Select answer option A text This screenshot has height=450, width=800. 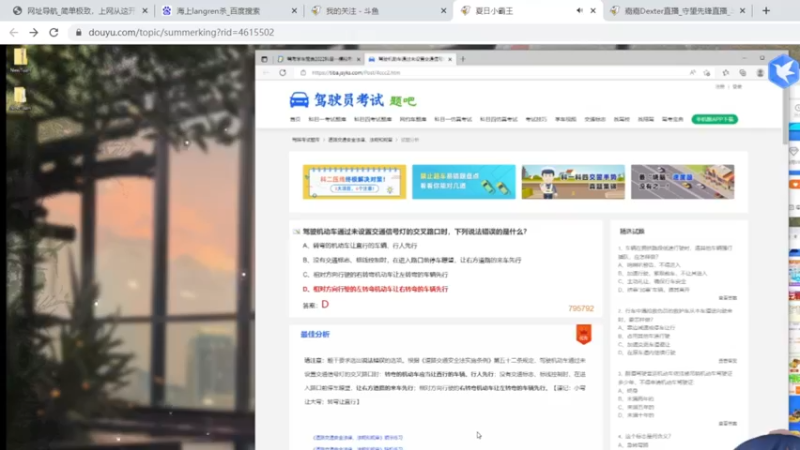(x=360, y=245)
